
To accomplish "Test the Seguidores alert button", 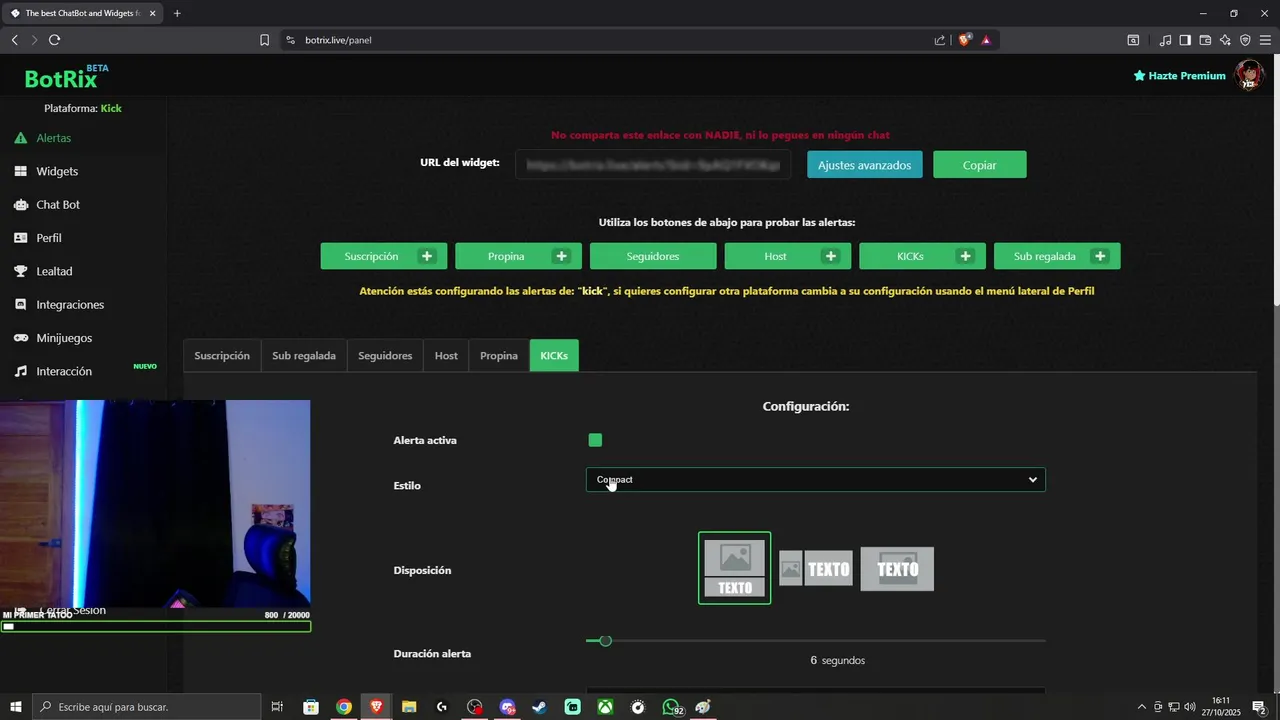I will click(653, 256).
